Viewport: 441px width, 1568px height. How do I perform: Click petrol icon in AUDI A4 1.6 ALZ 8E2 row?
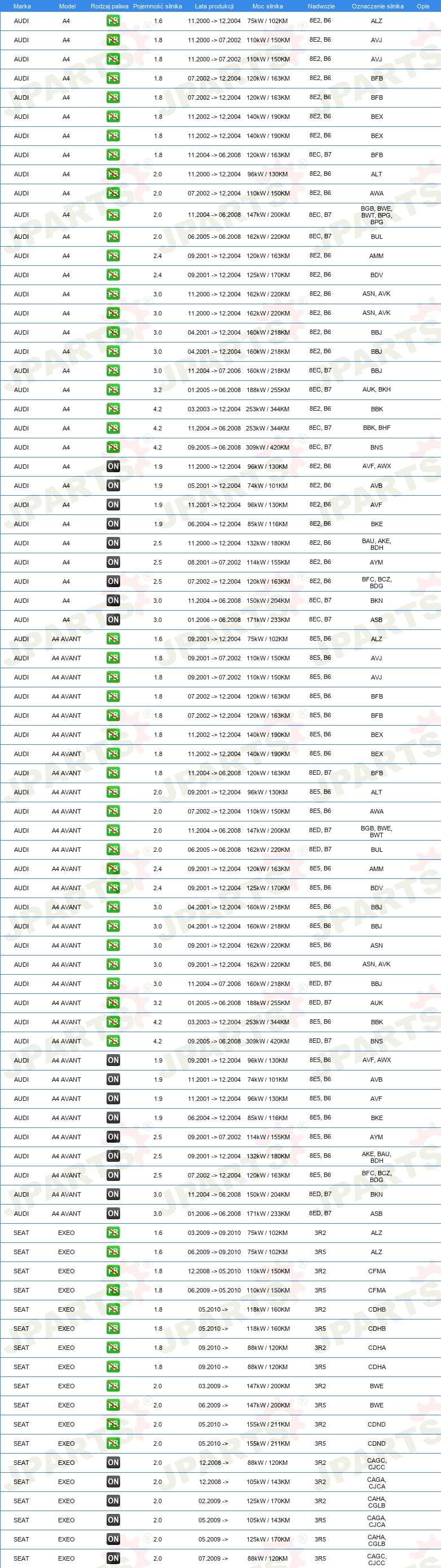coord(113,21)
